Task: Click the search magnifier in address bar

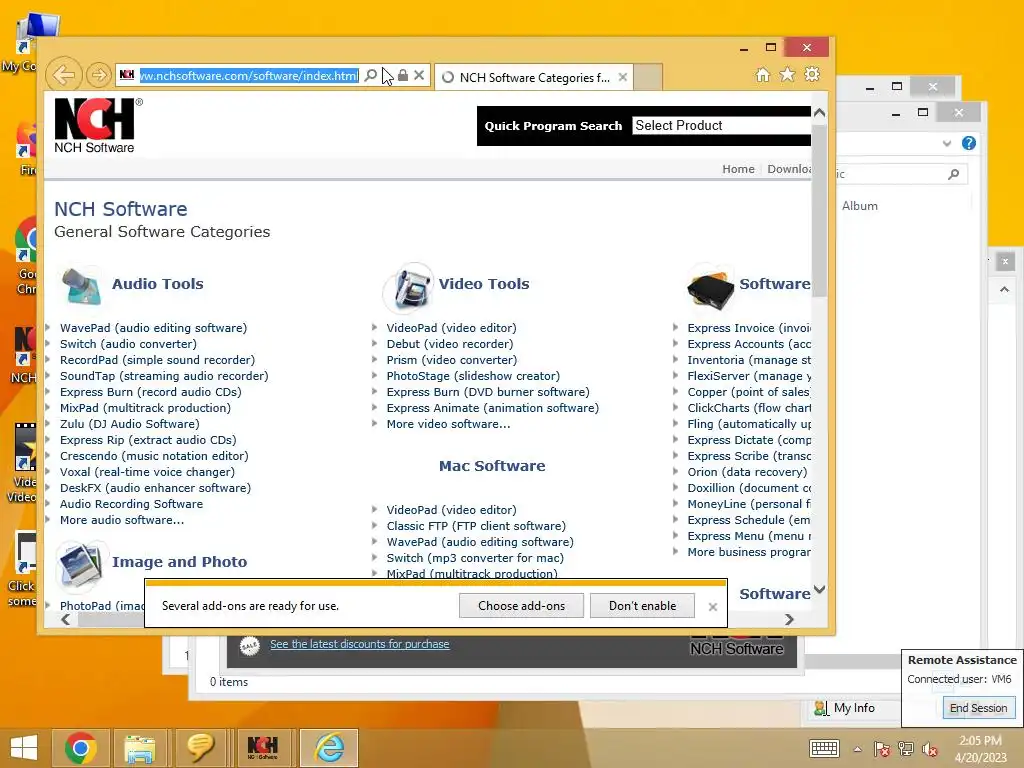Action: pyautogui.click(x=370, y=76)
